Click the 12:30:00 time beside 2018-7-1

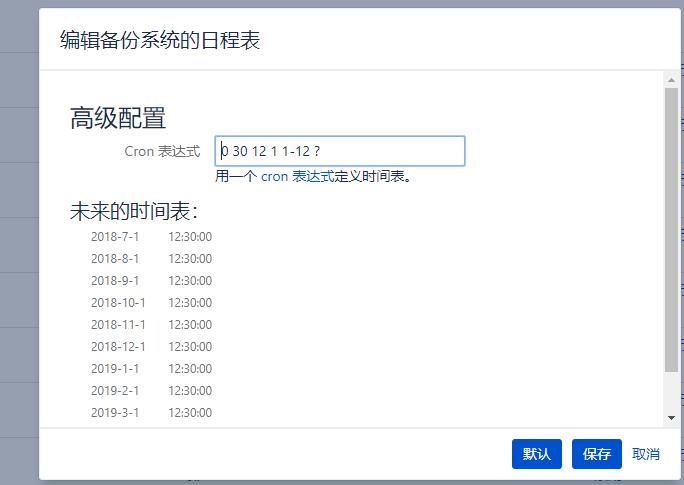(x=190, y=237)
